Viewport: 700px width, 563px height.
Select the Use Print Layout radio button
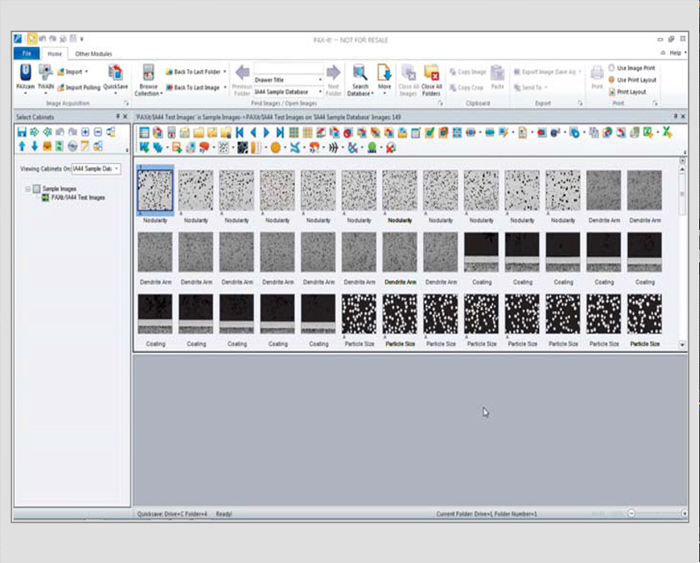pos(612,79)
